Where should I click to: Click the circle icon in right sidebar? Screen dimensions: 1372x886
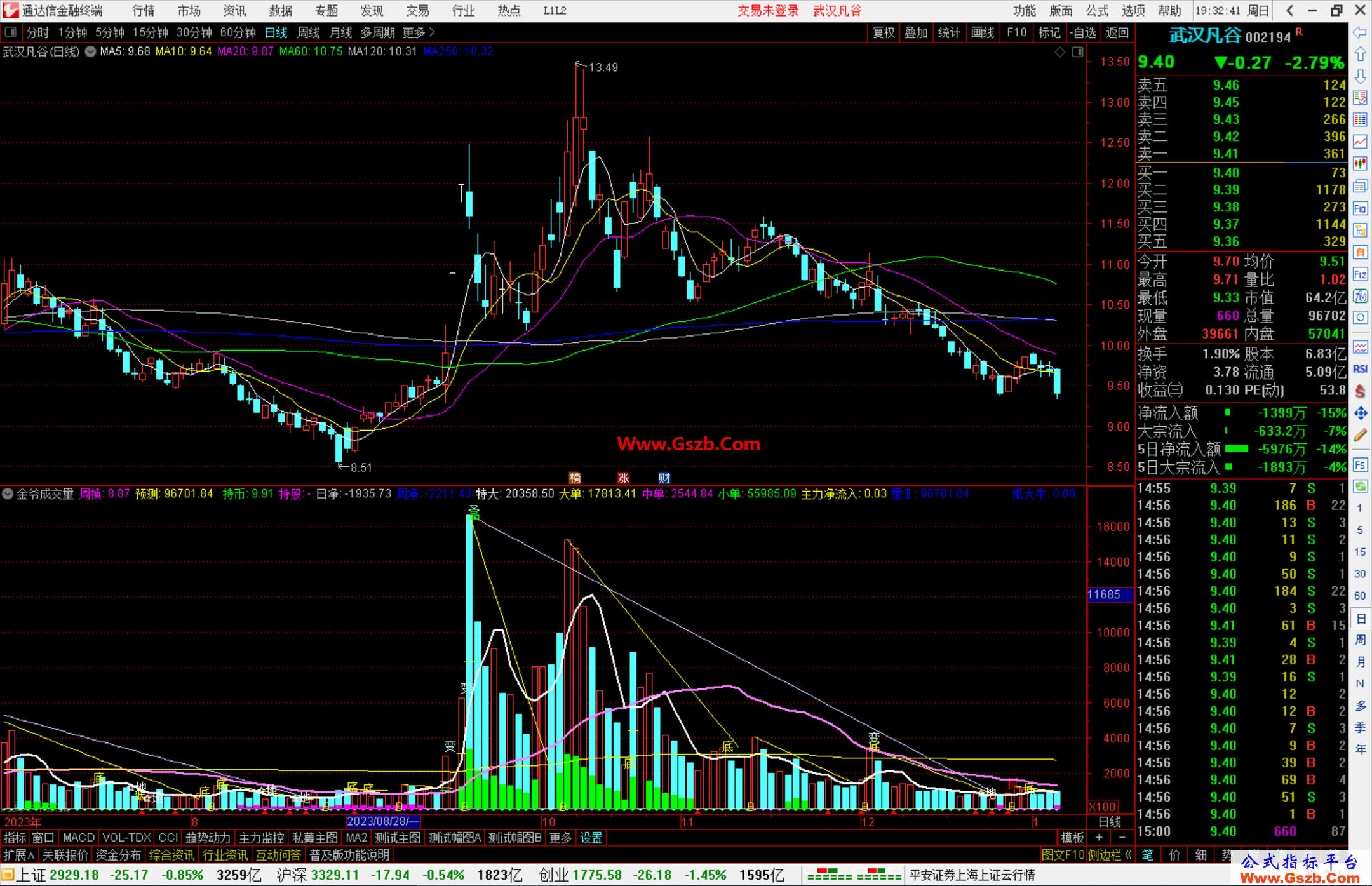click(x=1360, y=318)
